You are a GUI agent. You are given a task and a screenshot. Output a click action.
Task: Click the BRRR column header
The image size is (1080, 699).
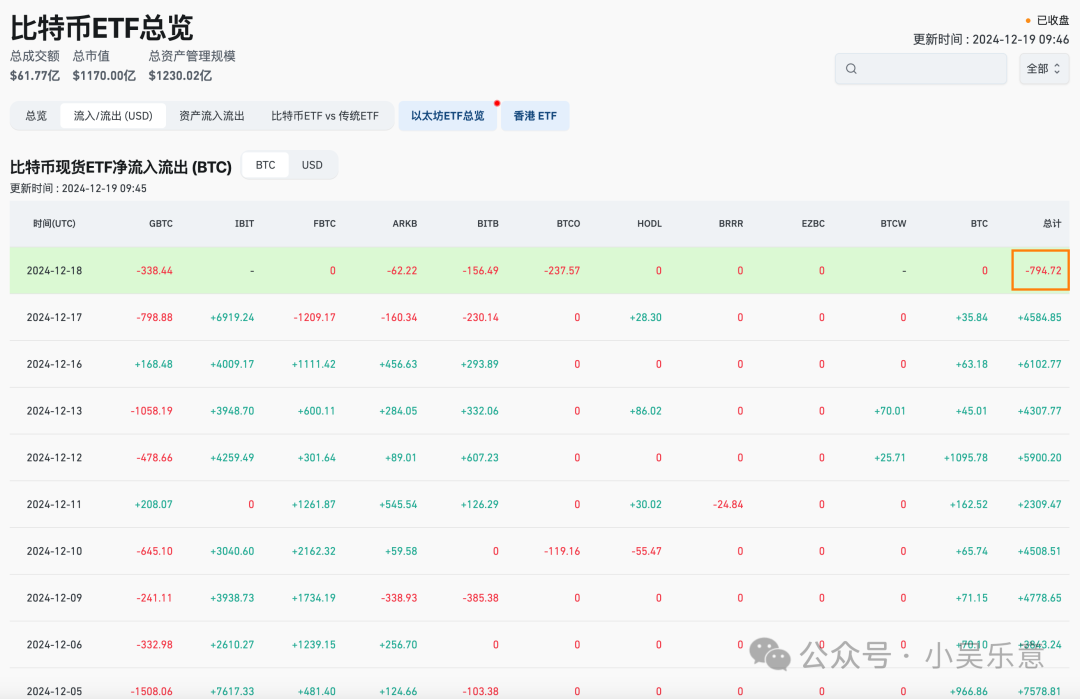731,224
